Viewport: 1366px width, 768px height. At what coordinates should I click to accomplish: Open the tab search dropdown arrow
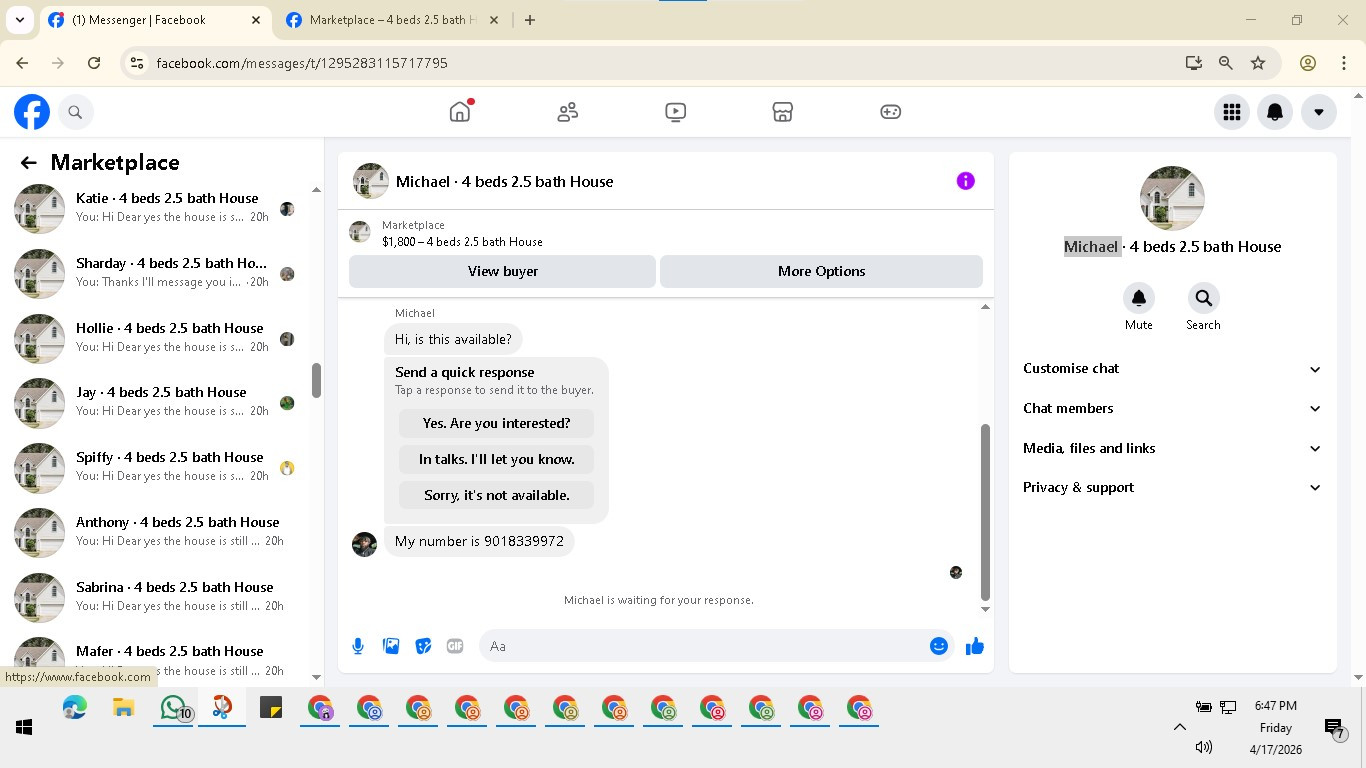click(19, 20)
